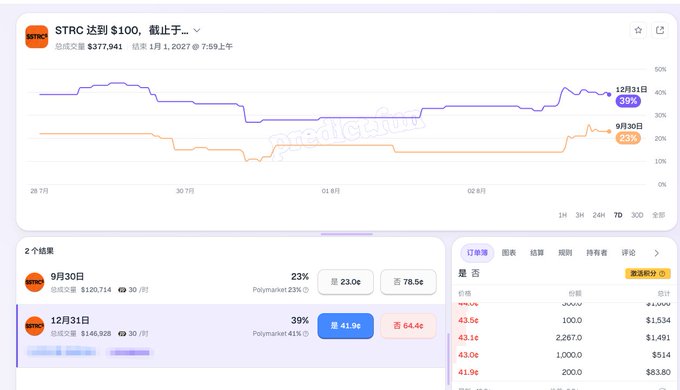
Task: Click the rewards icon in 9月30日 row
Action: coord(122,290)
